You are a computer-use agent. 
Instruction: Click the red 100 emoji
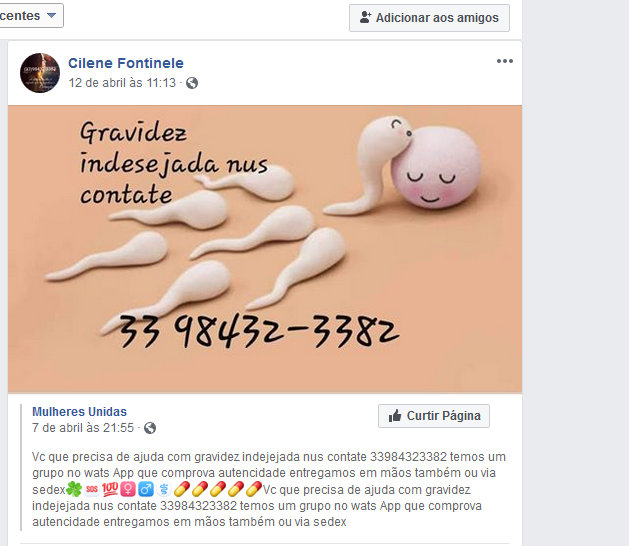pyautogui.click(x=110, y=489)
